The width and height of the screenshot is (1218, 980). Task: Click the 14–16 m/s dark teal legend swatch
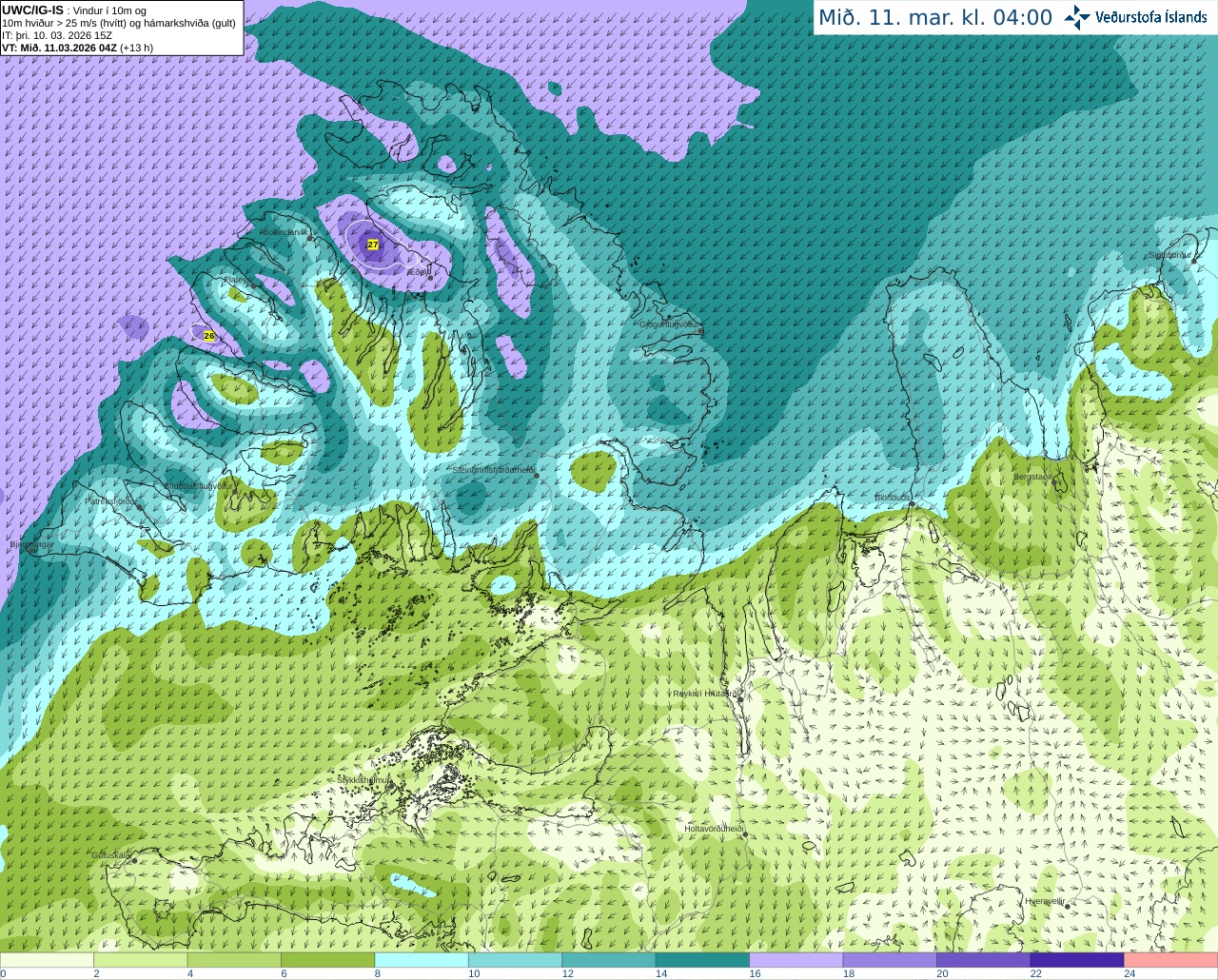[x=702, y=959]
